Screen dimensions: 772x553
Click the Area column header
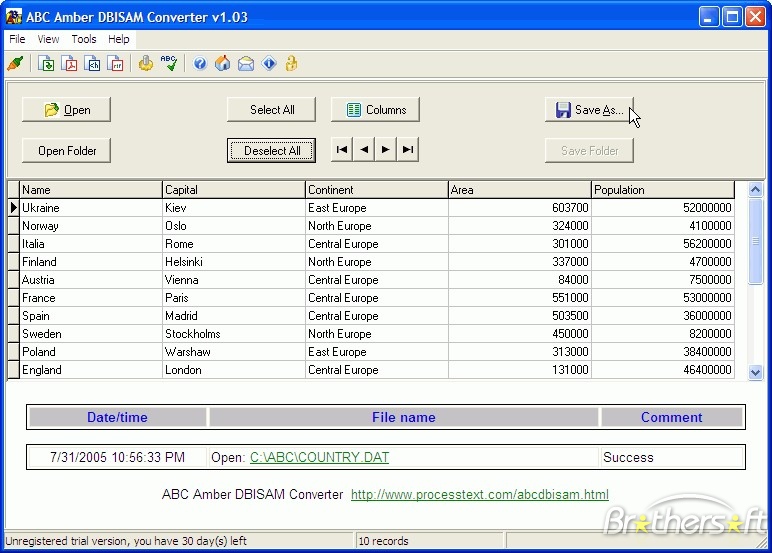pos(520,190)
